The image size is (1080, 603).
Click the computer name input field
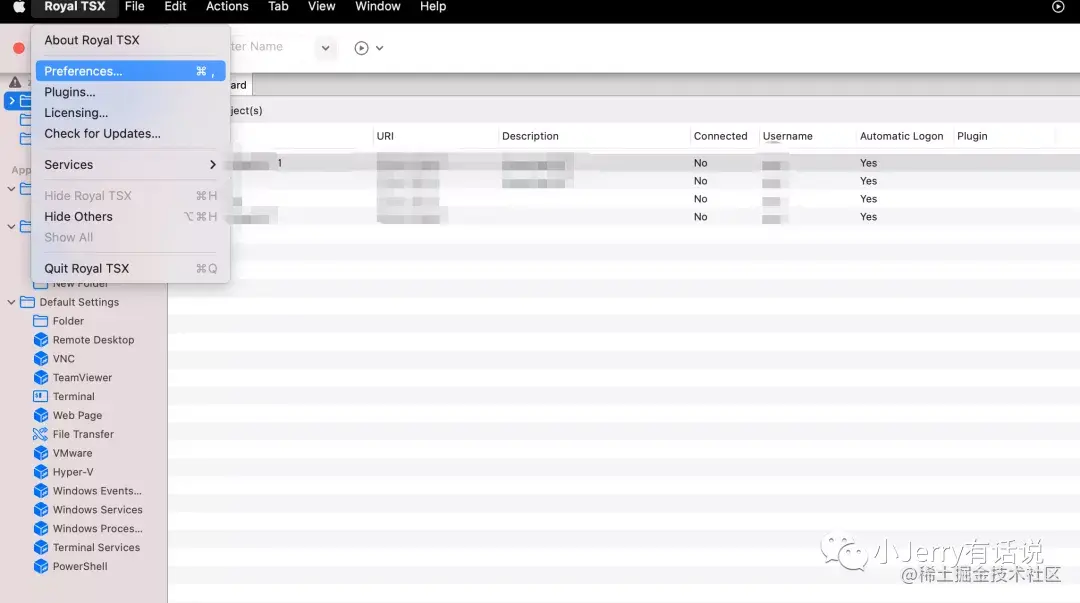[x=272, y=47]
